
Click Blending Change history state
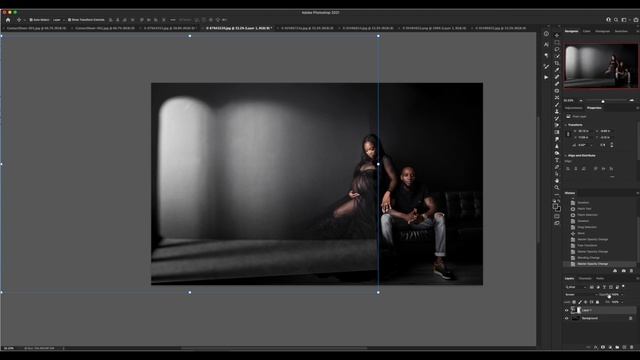589,258
